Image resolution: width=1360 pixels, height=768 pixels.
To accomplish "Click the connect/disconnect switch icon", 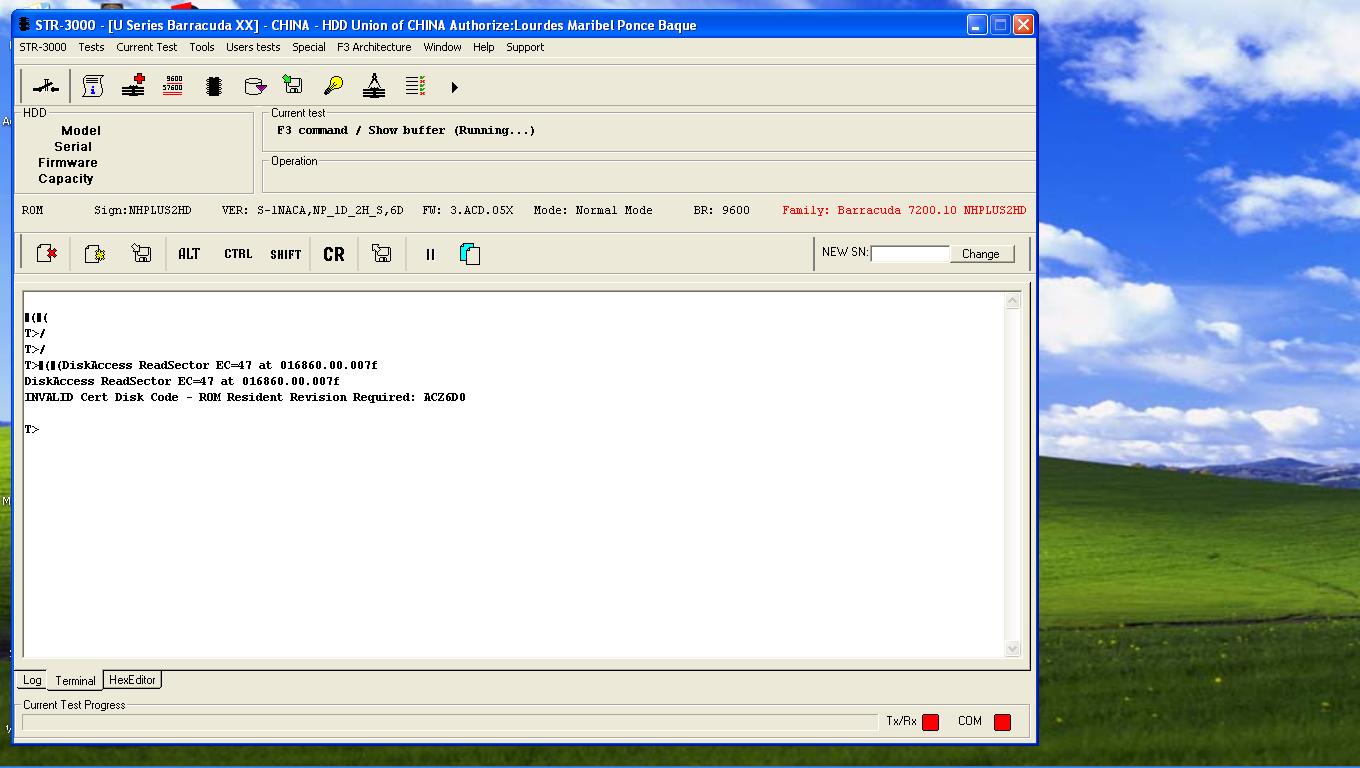I will (46, 87).
